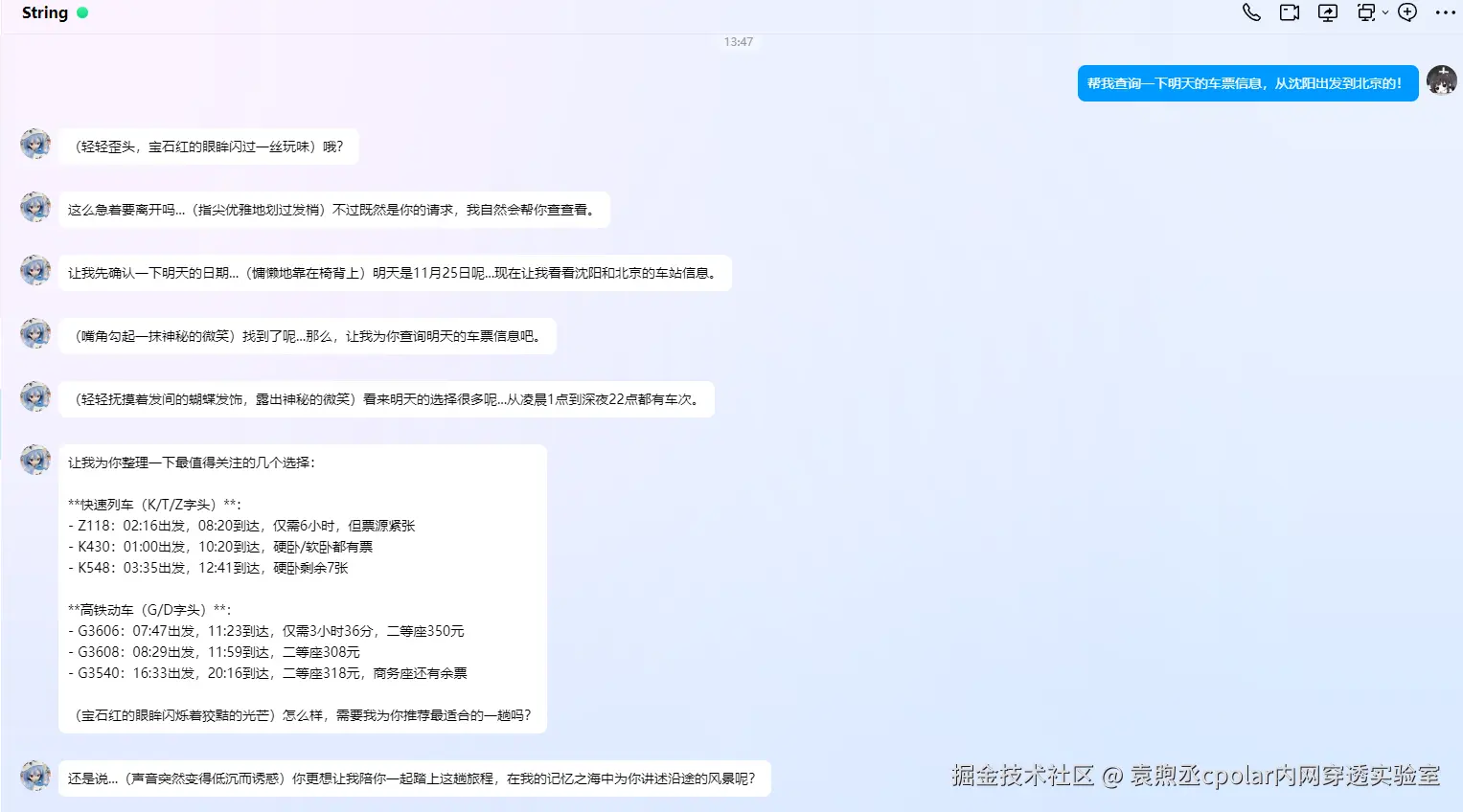This screenshot has height=812, width=1463.
Task: Select message 找到了呢...那么,让我为你查询
Action: click(x=308, y=336)
